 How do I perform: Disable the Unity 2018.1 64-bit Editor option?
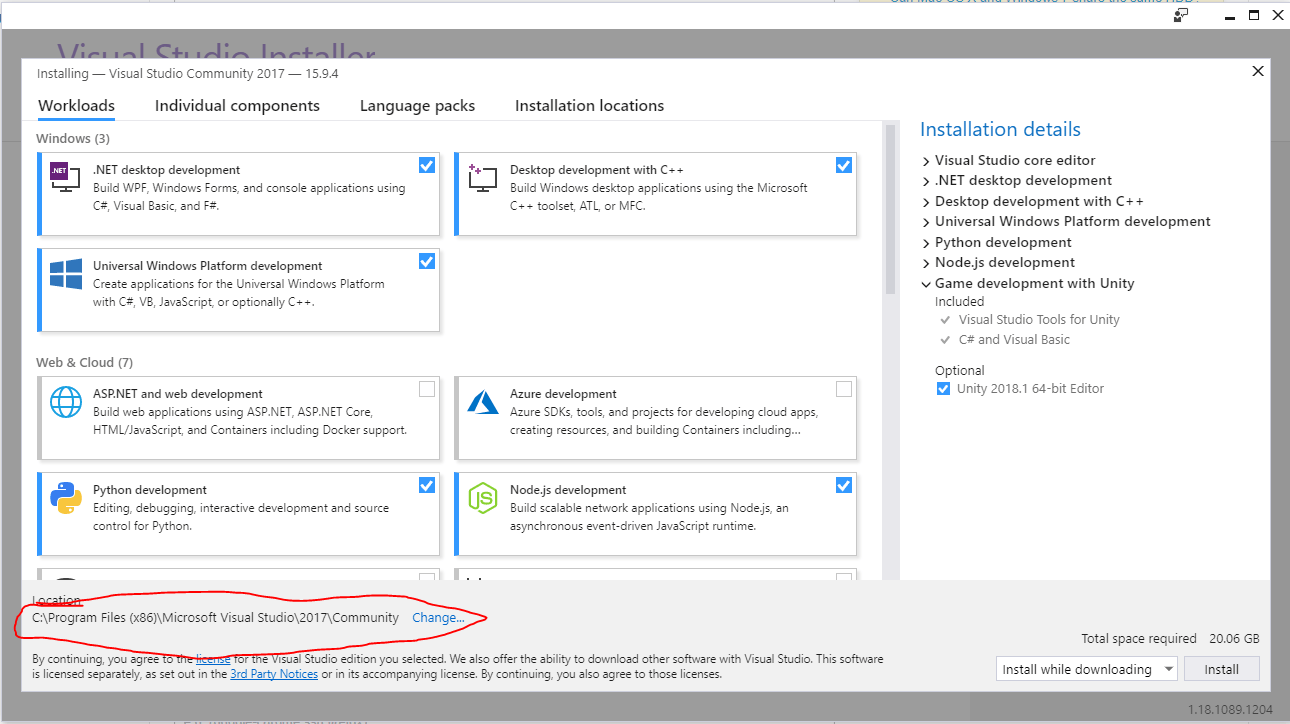pos(943,388)
